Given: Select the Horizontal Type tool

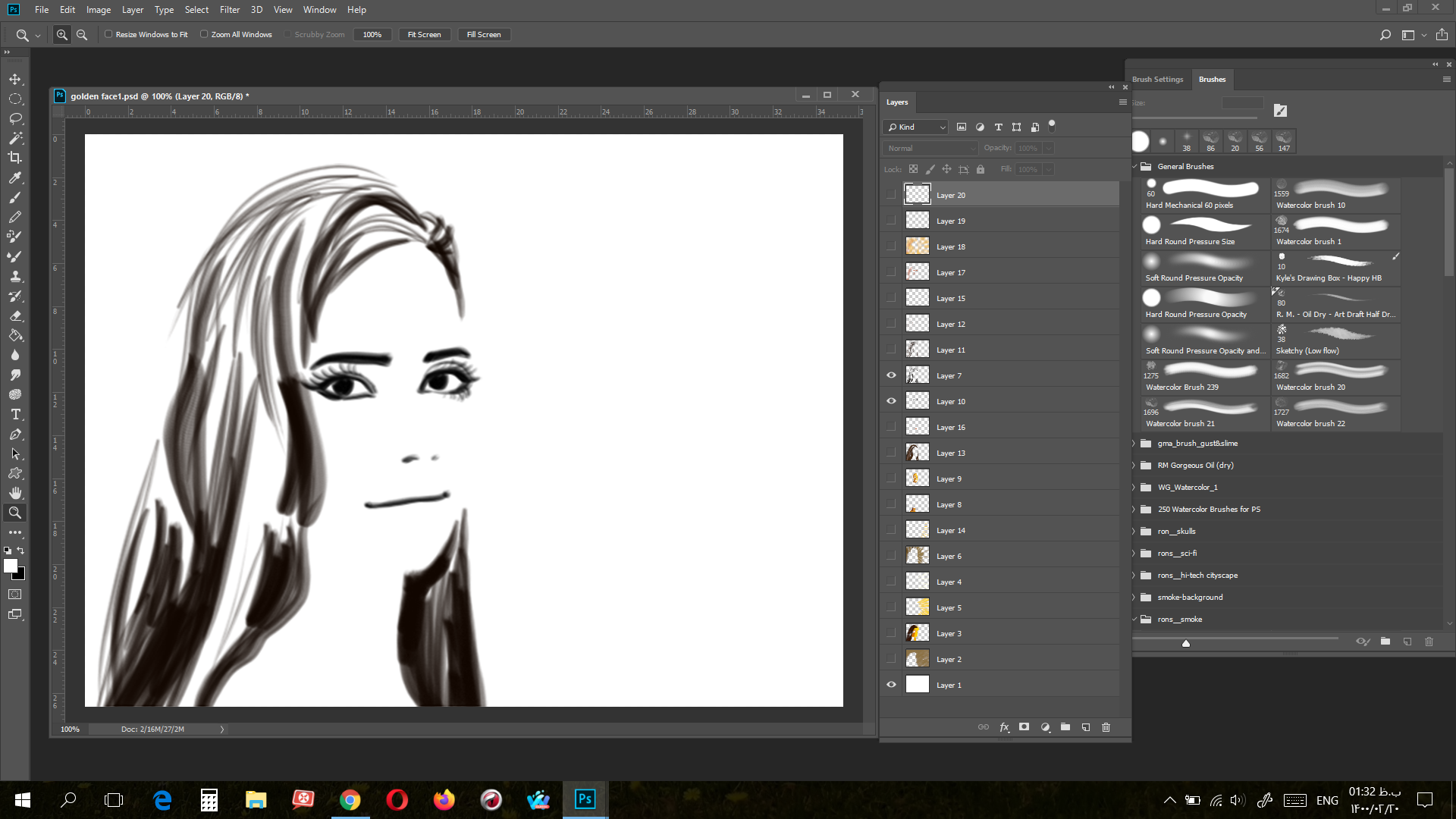Looking at the screenshot, I should (15, 414).
